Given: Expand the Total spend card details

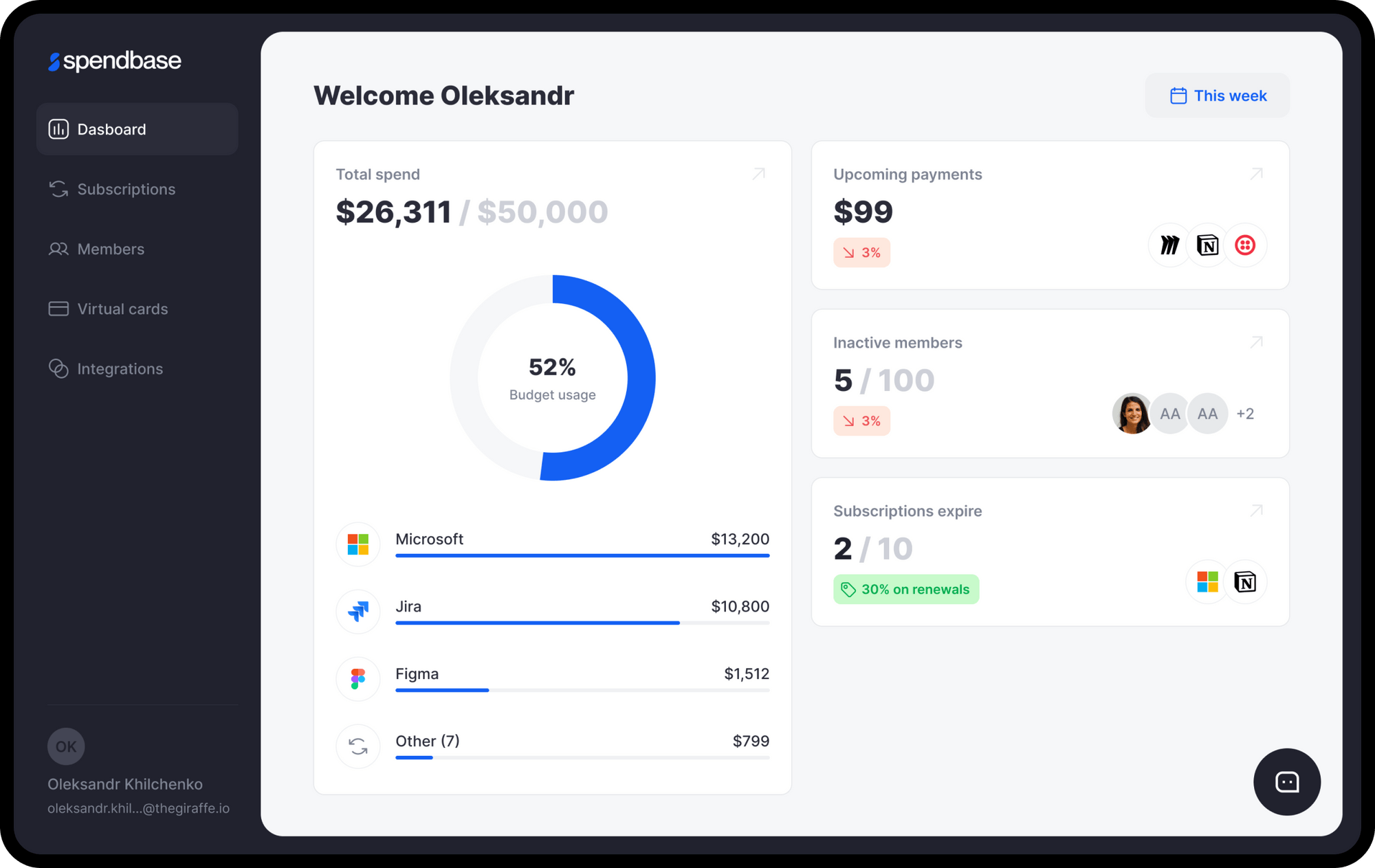Looking at the screenshot, I should (x=758, y=174).
